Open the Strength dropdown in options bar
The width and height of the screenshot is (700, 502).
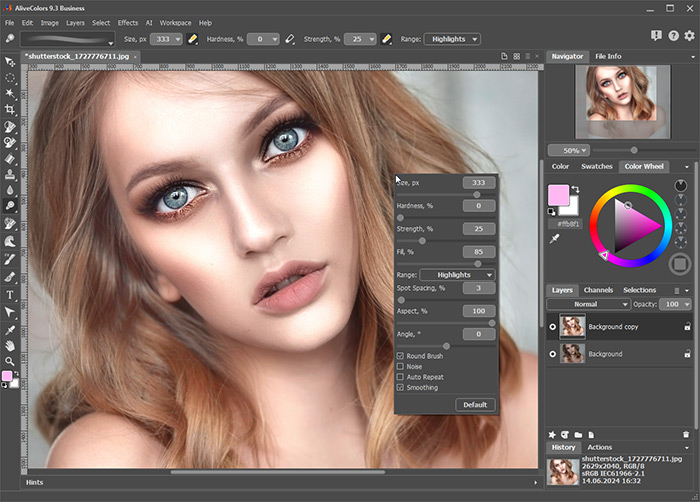coord(372,39)
